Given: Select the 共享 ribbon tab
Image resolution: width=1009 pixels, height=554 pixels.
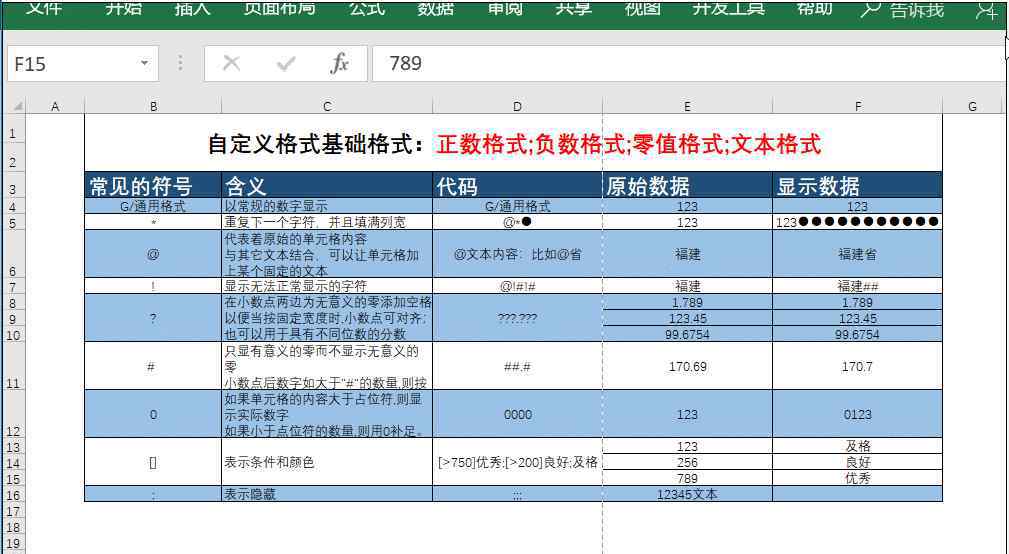Looking at the screenshot, I should (x=574, y=9).
